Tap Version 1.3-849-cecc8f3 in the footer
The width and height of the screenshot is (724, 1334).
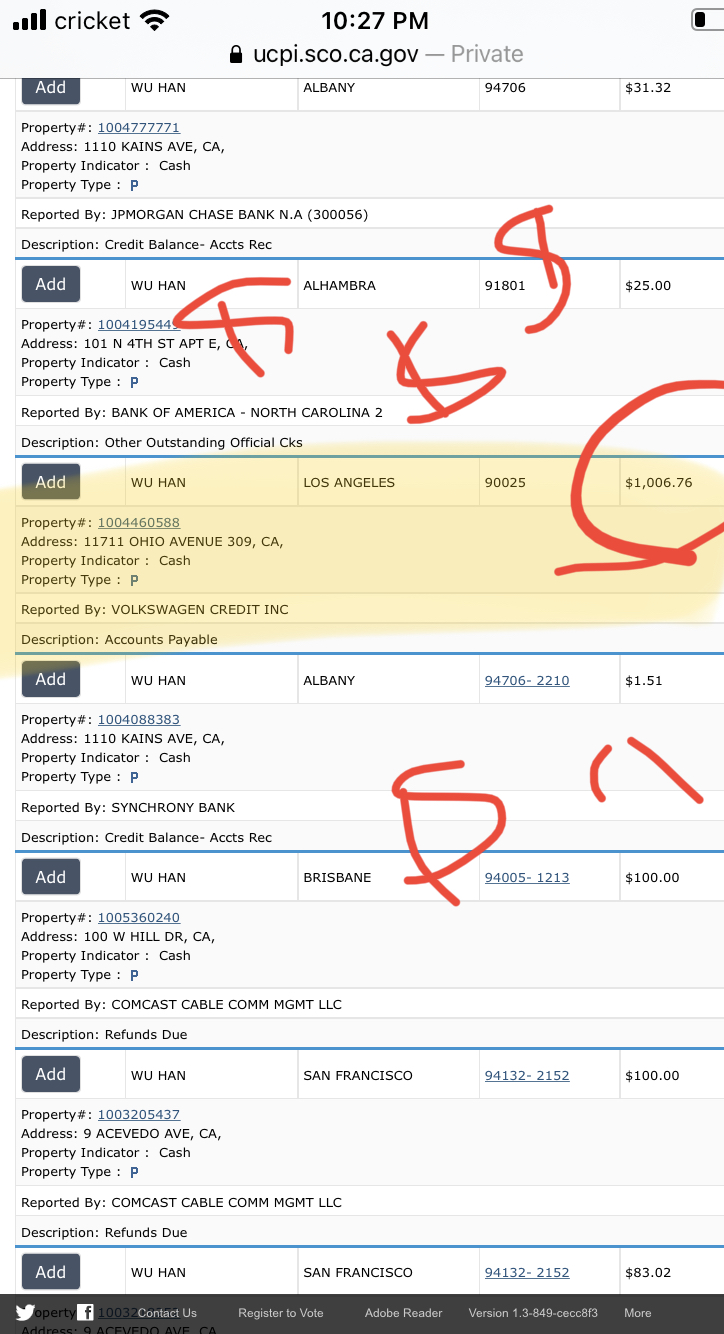[x=533, y=1313]
